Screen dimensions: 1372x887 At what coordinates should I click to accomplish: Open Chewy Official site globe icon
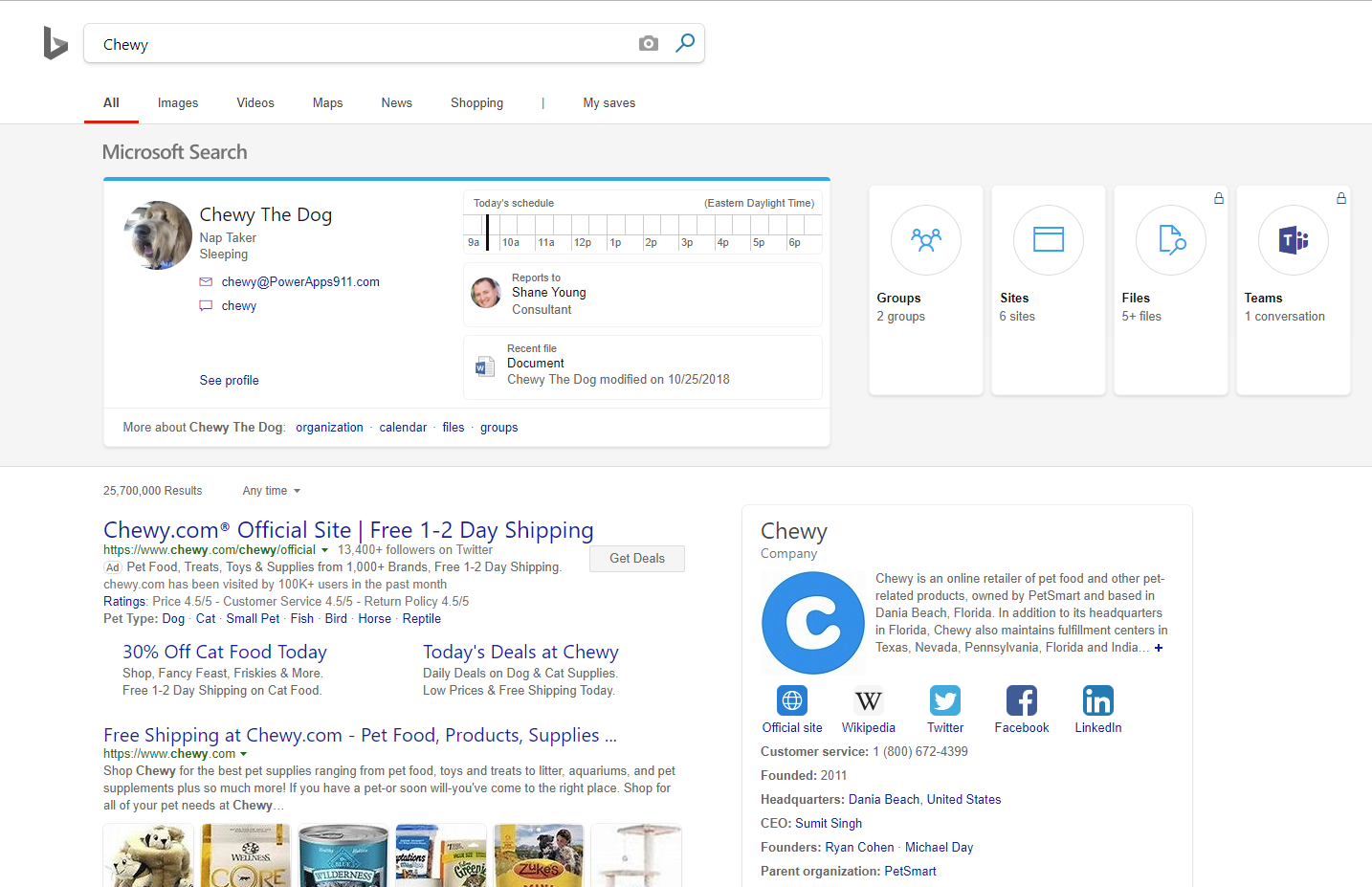[x=792, y=700]
